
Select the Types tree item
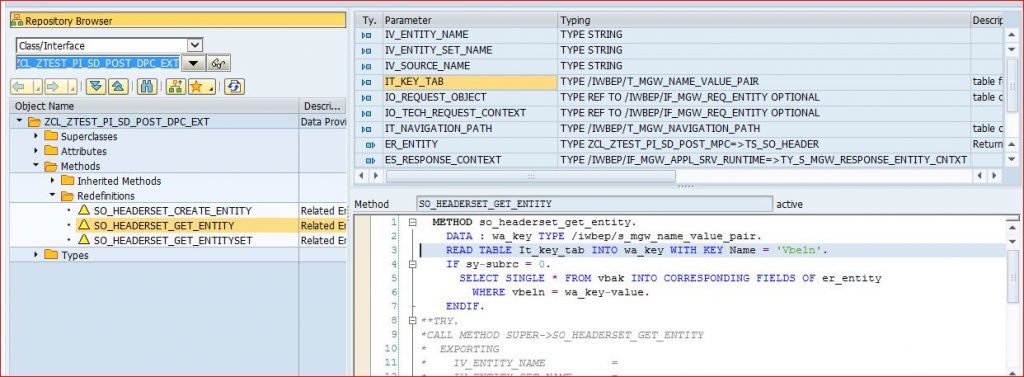click(74, 255)
